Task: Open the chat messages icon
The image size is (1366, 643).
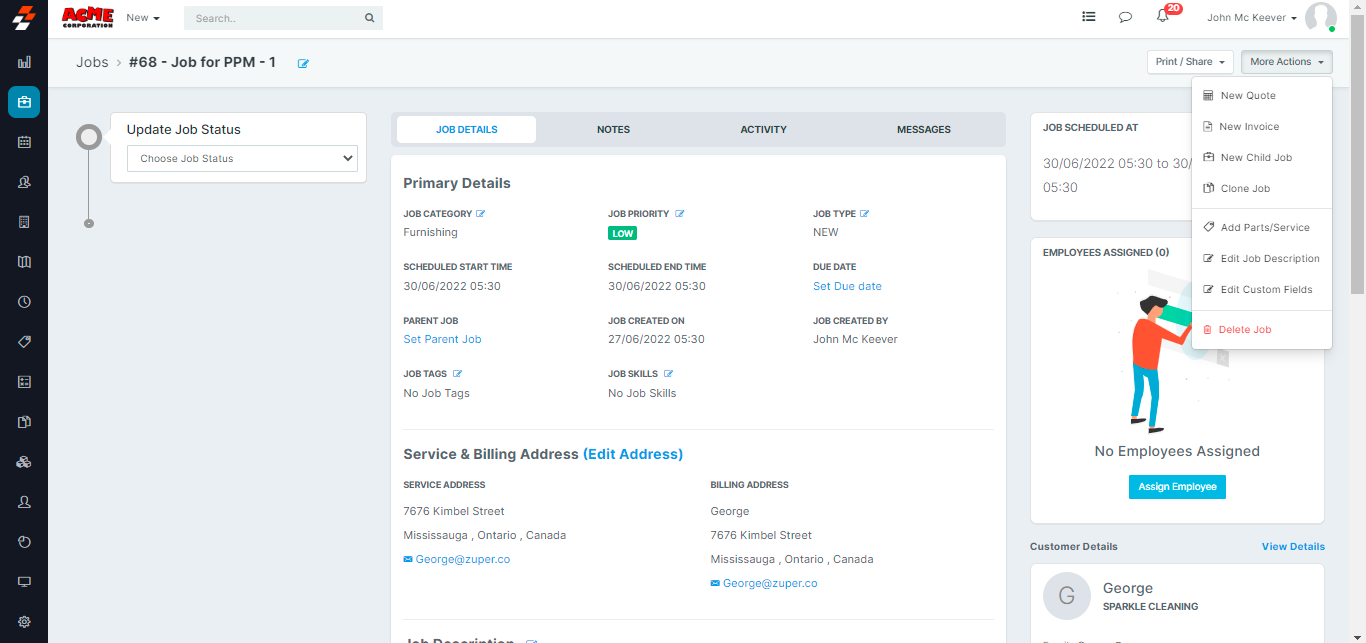Action: (1125, 17)
